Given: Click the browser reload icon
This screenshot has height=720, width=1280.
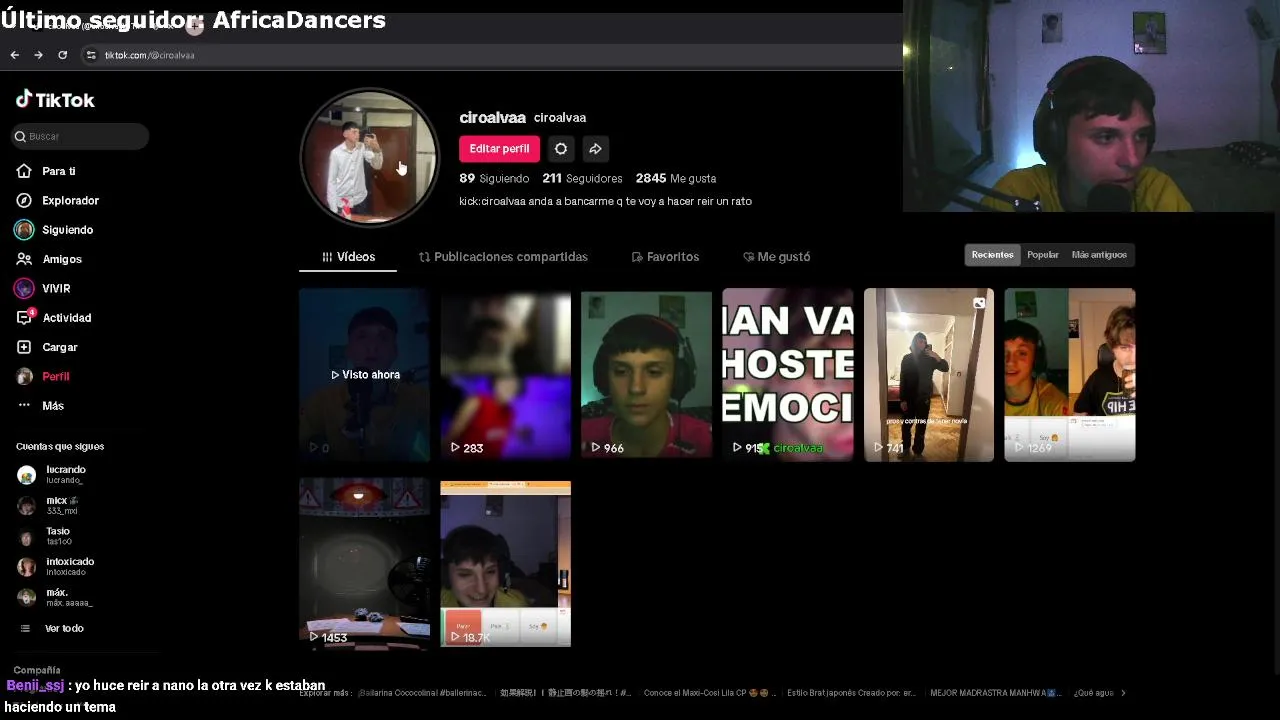Looking at the screenshot, I should 62,55.
